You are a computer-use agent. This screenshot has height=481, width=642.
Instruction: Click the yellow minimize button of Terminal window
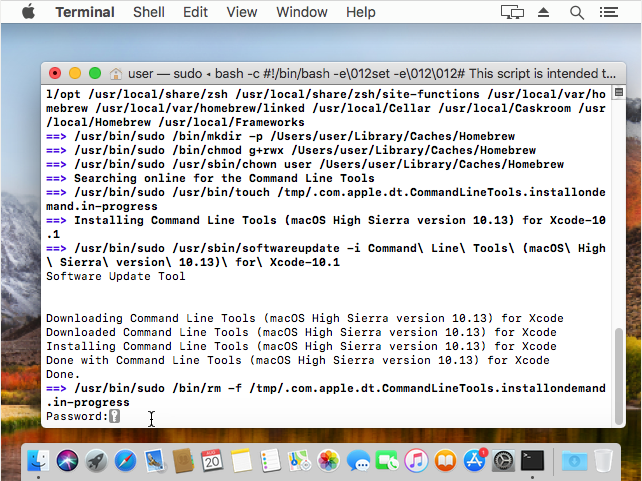tap(75, 73)
